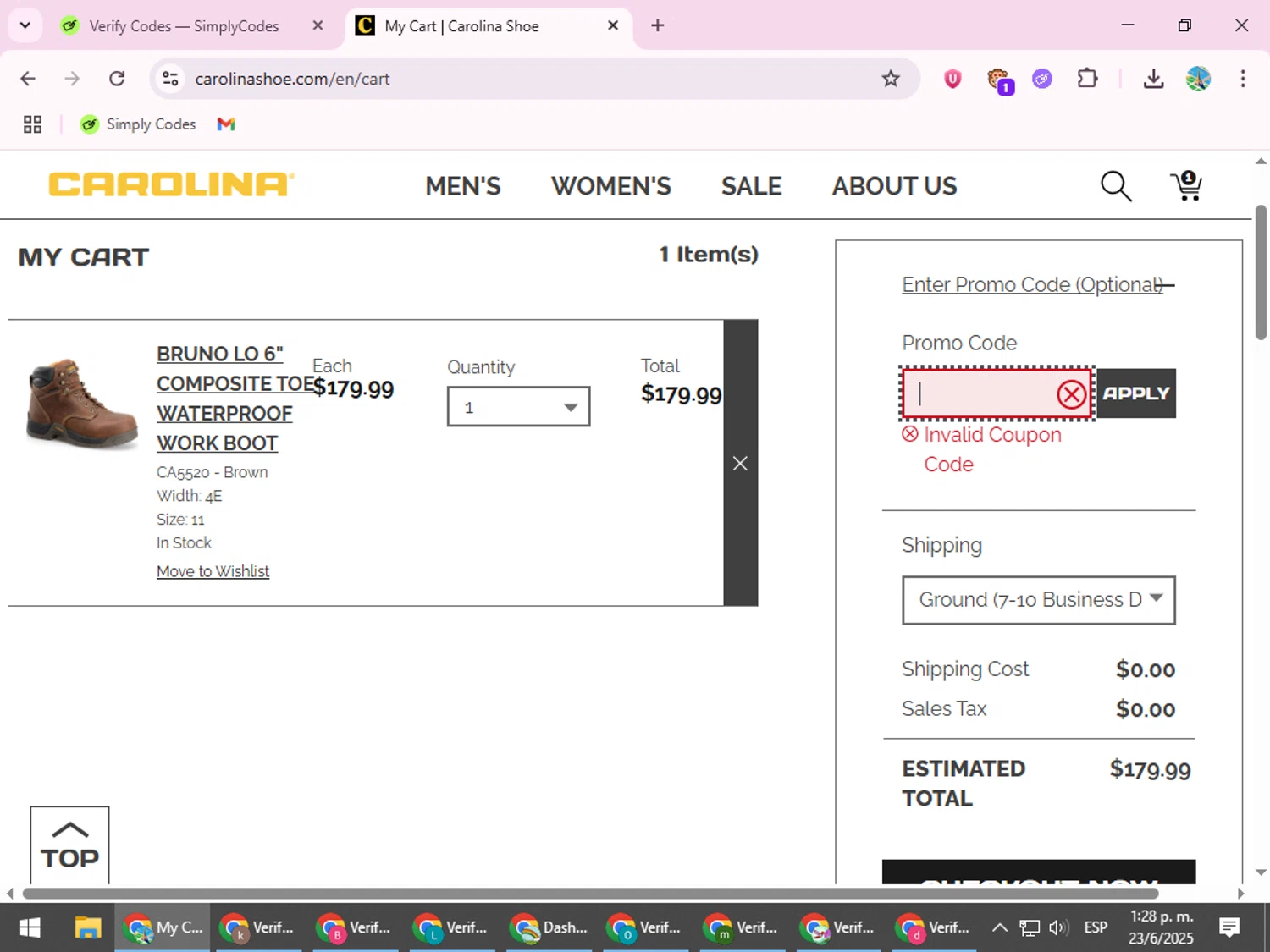Open Chrome downloads icon
The image size is (1270, 952).
[1153, 79]
